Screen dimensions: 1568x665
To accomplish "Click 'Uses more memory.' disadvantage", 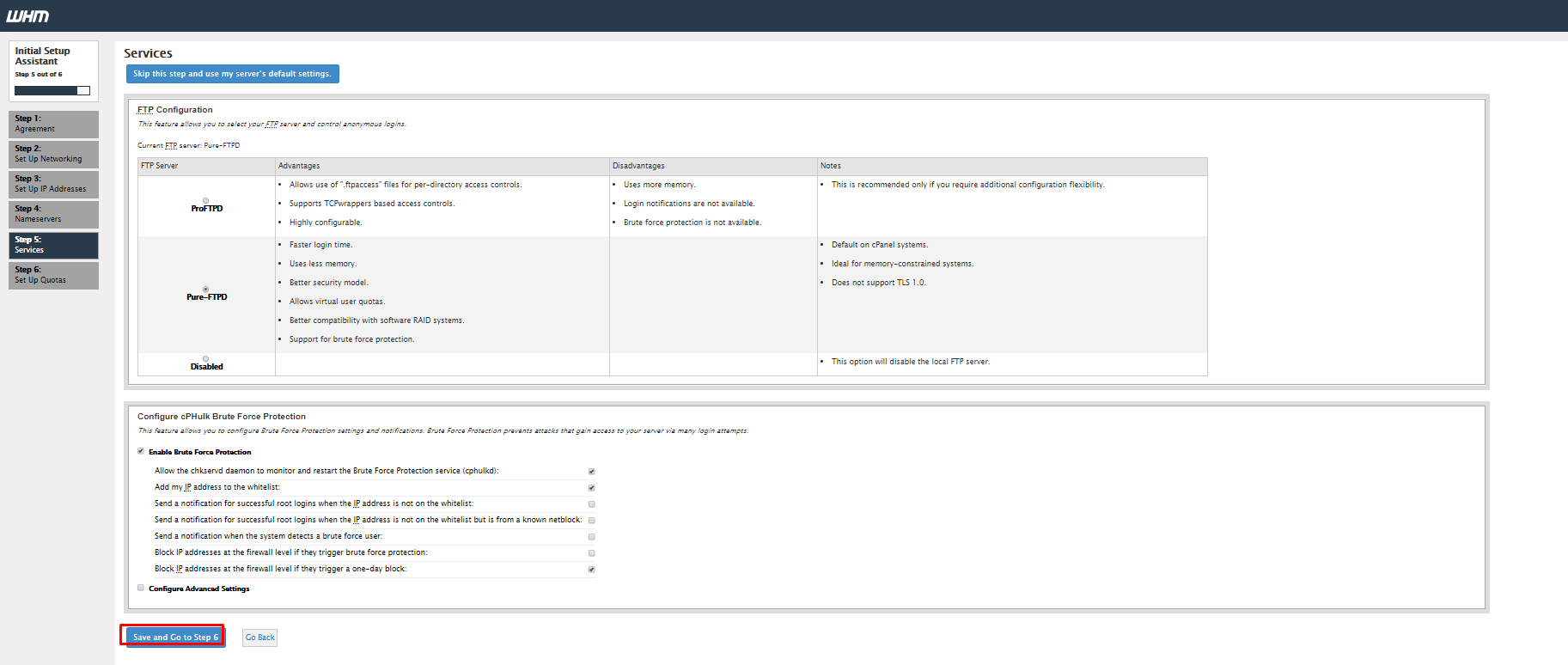I will pyautogui.click(x=660, y=185).
